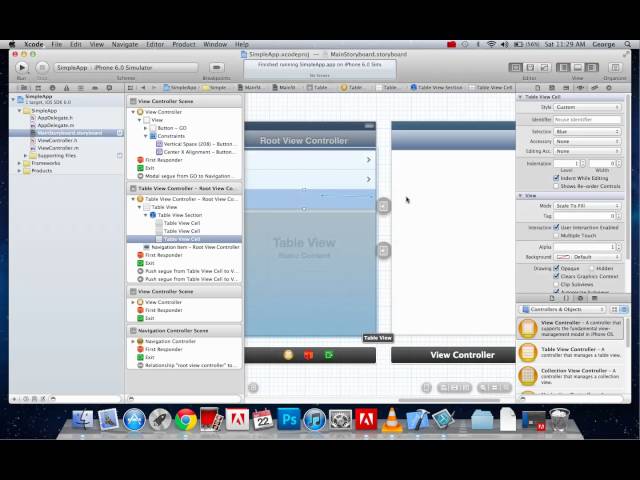Select Button – GO in document outline
Viewport: 640px width, 480px height.
point(172,128)
